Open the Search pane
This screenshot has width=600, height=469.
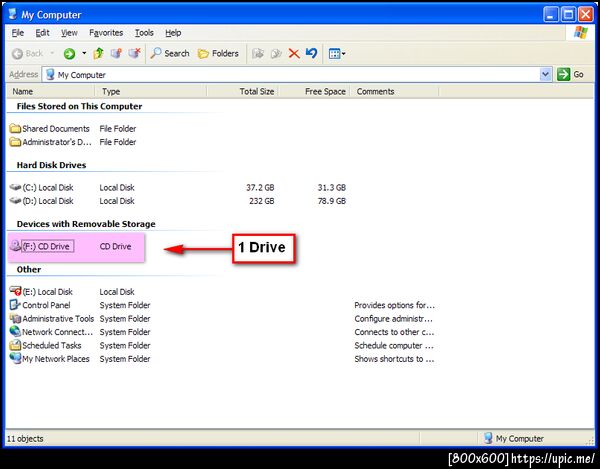coord(170,54)
